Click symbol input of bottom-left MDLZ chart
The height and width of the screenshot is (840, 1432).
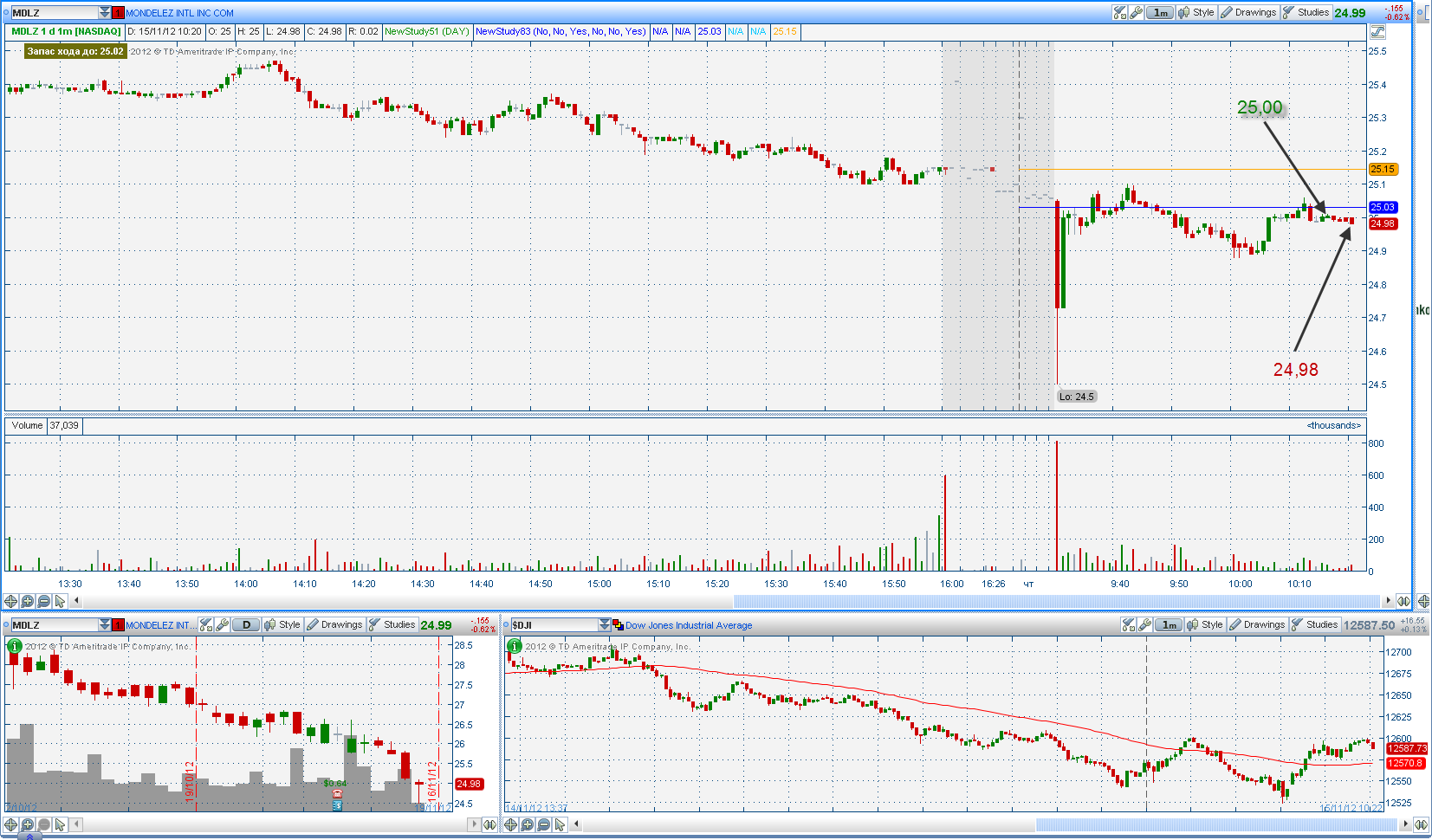[54, 624]
